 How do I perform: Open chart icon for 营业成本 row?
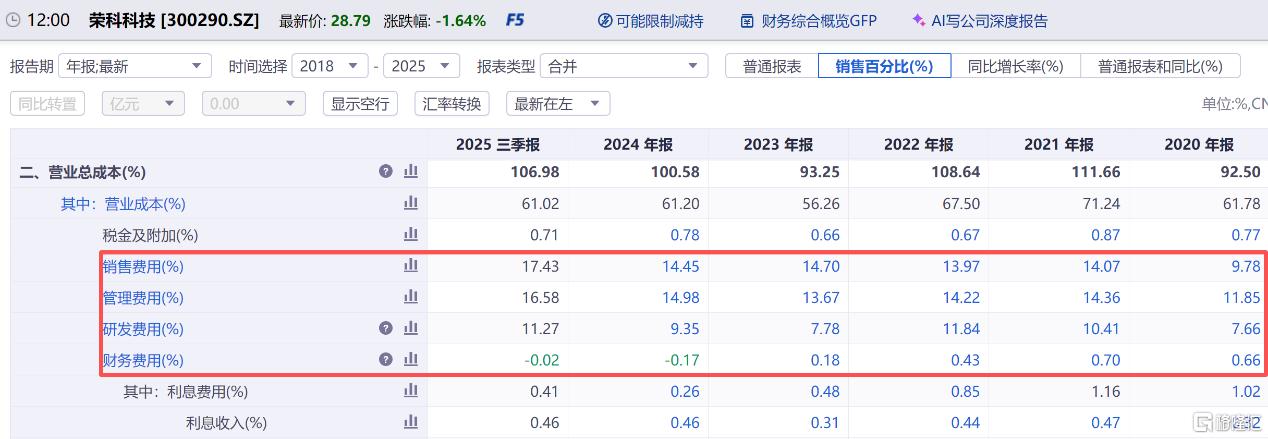point(410,203)
